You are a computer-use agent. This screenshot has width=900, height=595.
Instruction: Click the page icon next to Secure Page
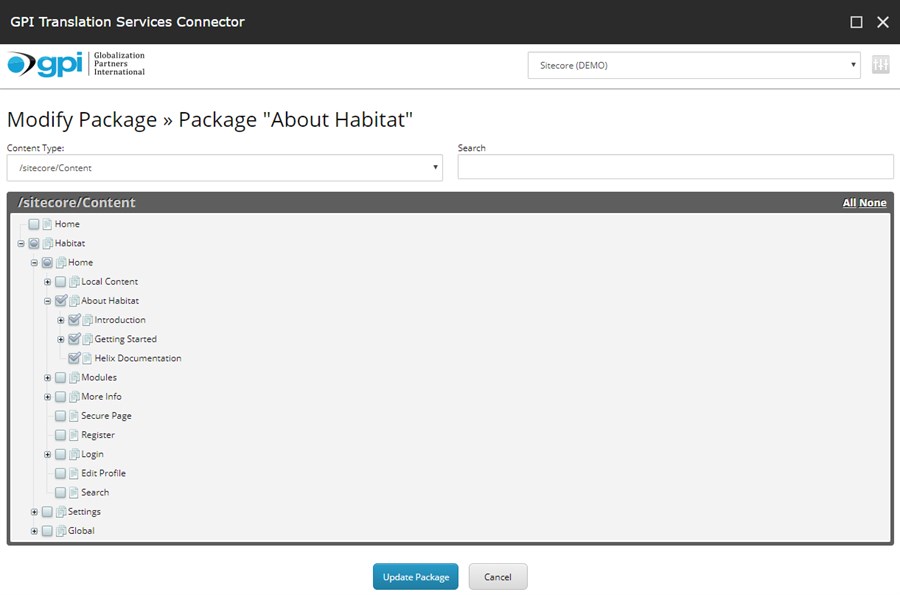click(72, 415)
